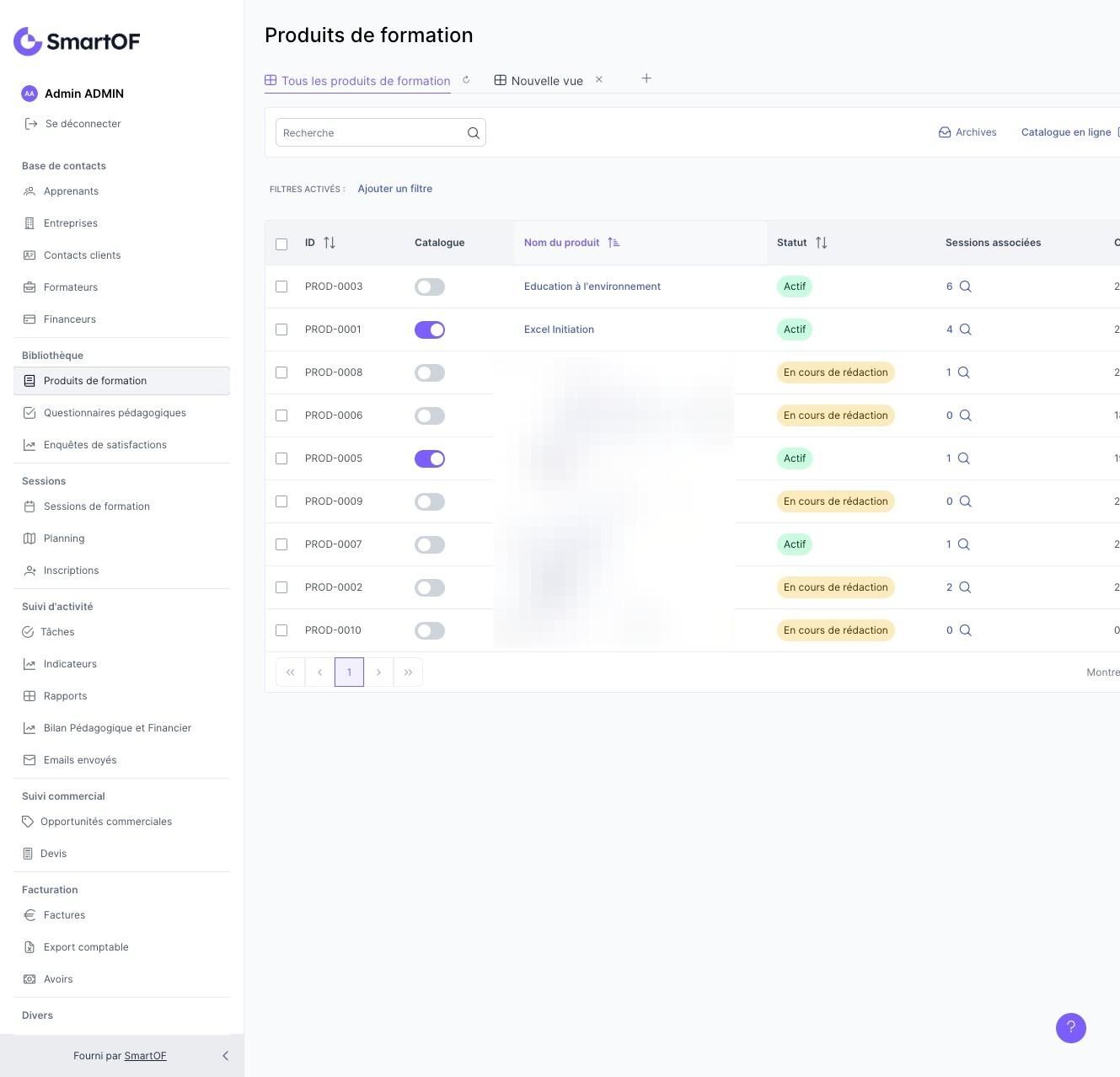Jump to last page in pagination
Viewport: 1120px width, 1077px height.
408,672
